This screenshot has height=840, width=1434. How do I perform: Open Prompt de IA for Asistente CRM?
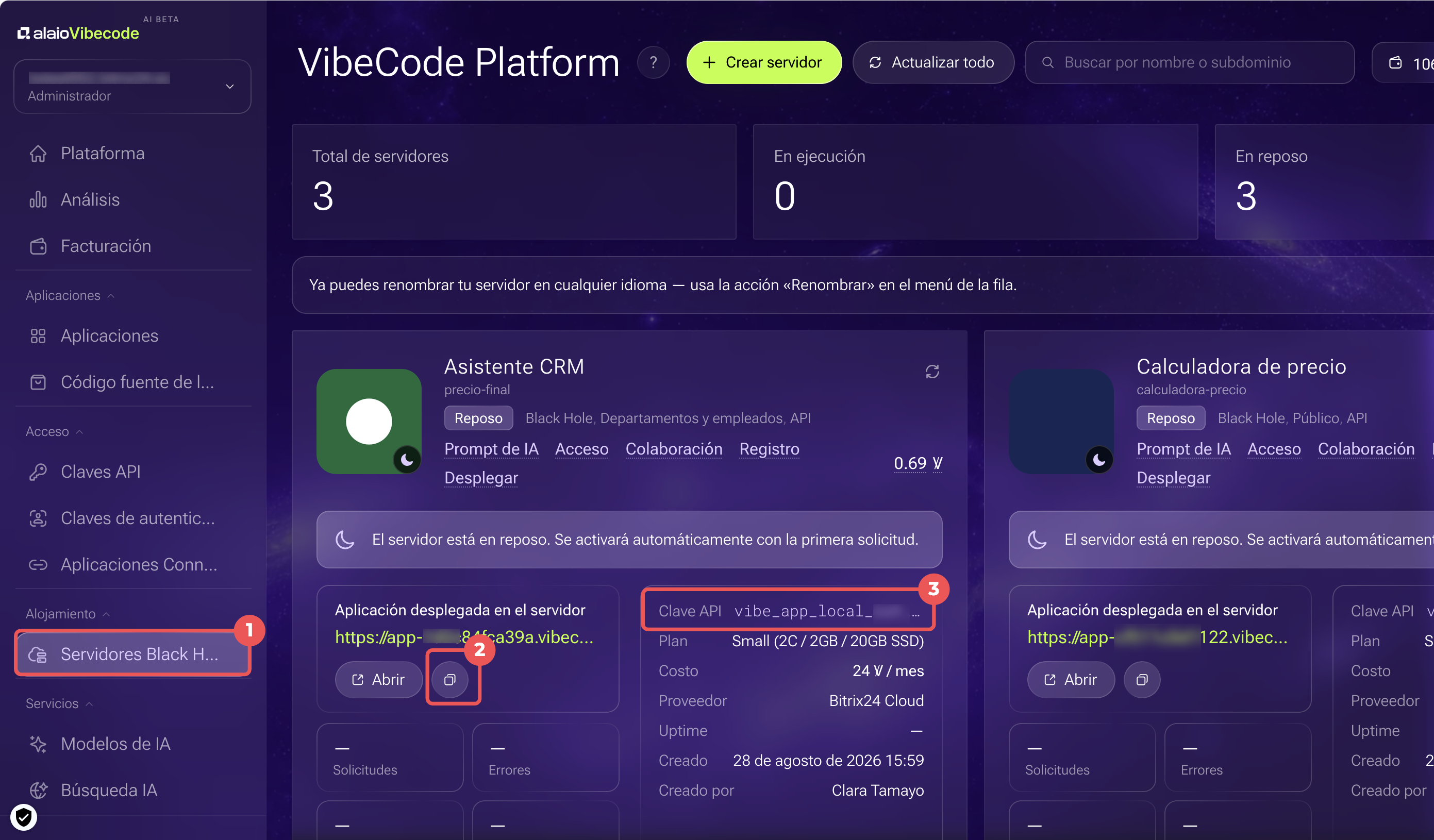coord(491,449)
